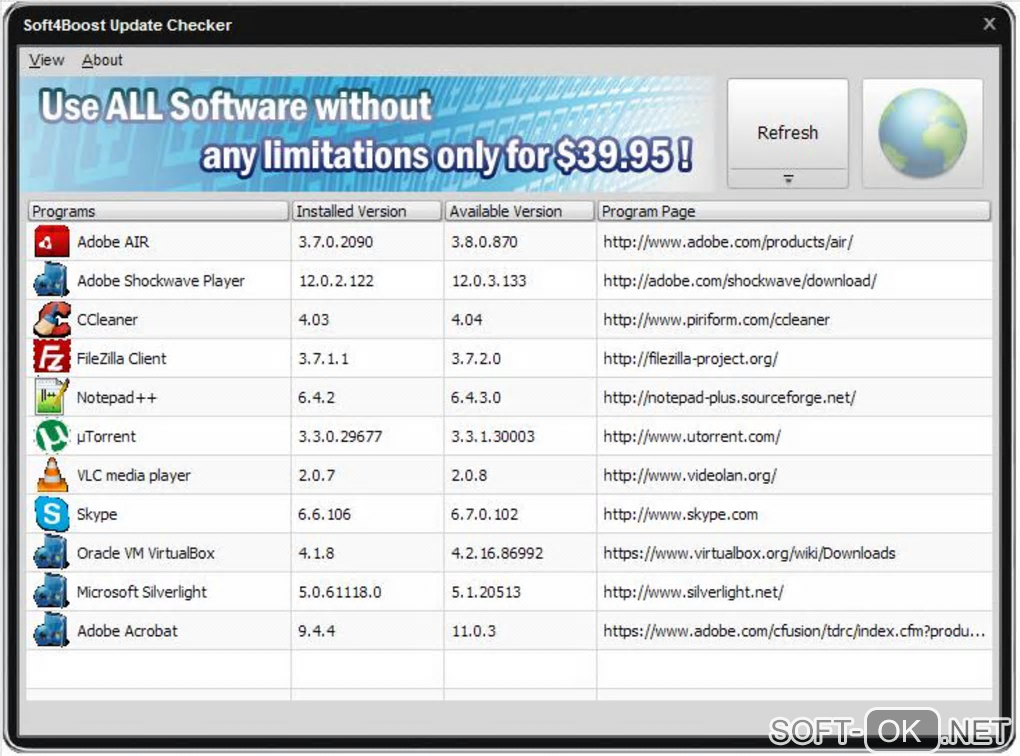This screenshot has height=756, width=1020.
Task: Open the www.skype.com link
Action: coord(680,514)
